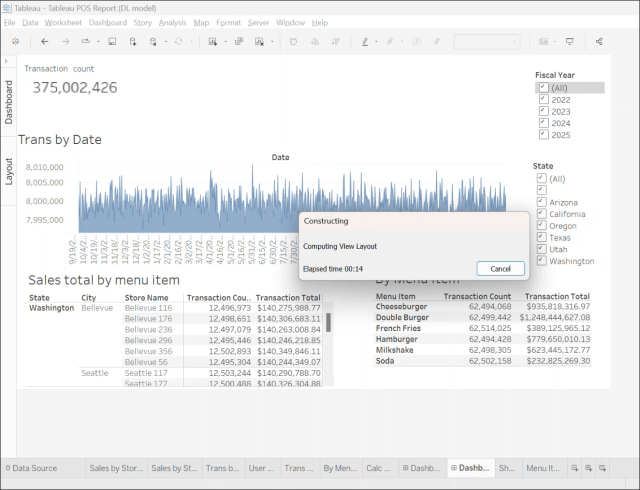Open the Clear Sheet dropdown arrow

tap(272, 42)
